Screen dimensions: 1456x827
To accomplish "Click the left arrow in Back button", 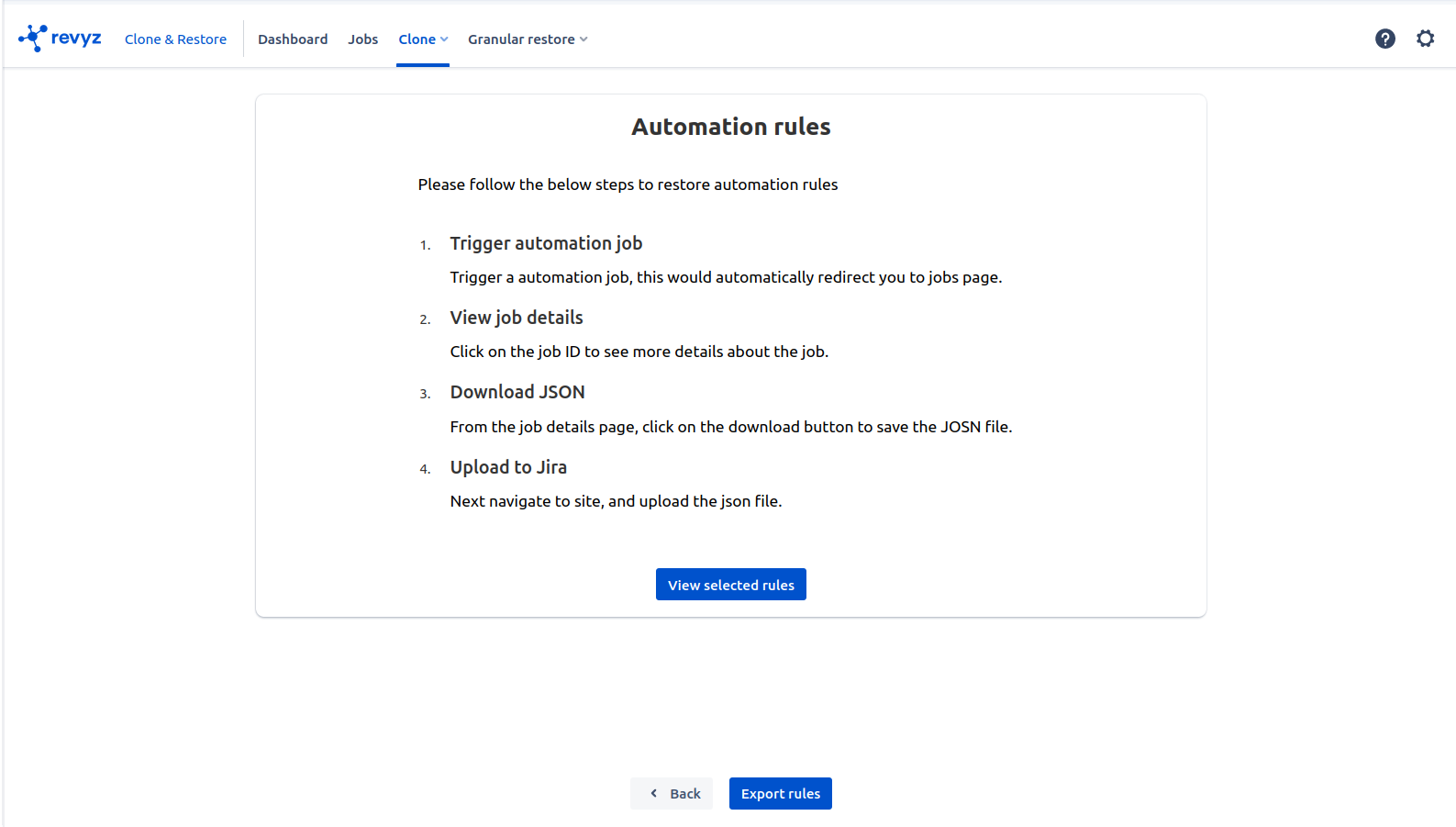I will (x=653, y=793).
